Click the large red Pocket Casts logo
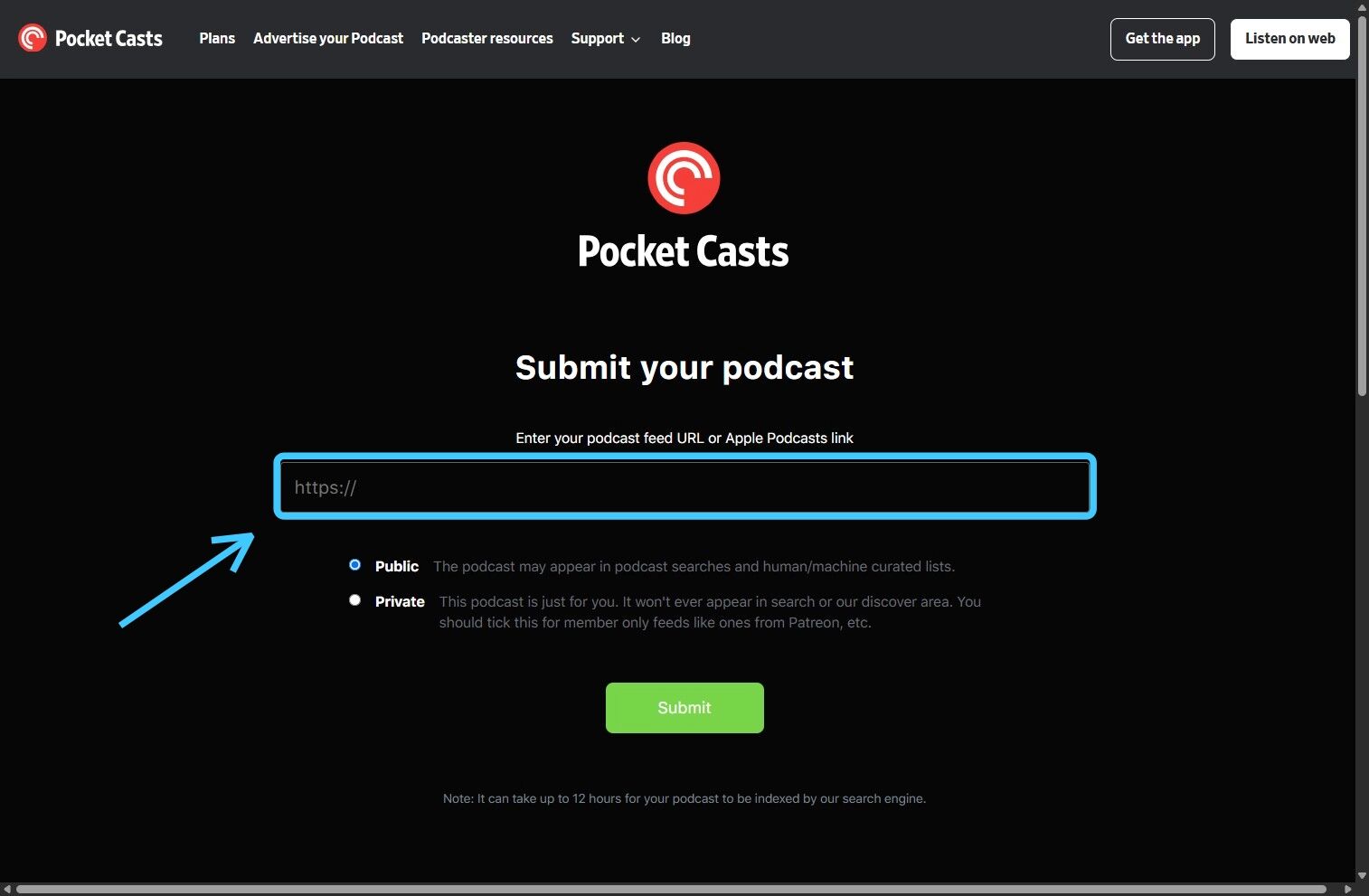Image resolution: width=1369 pixels, height=896 pixels. point(684,178)
